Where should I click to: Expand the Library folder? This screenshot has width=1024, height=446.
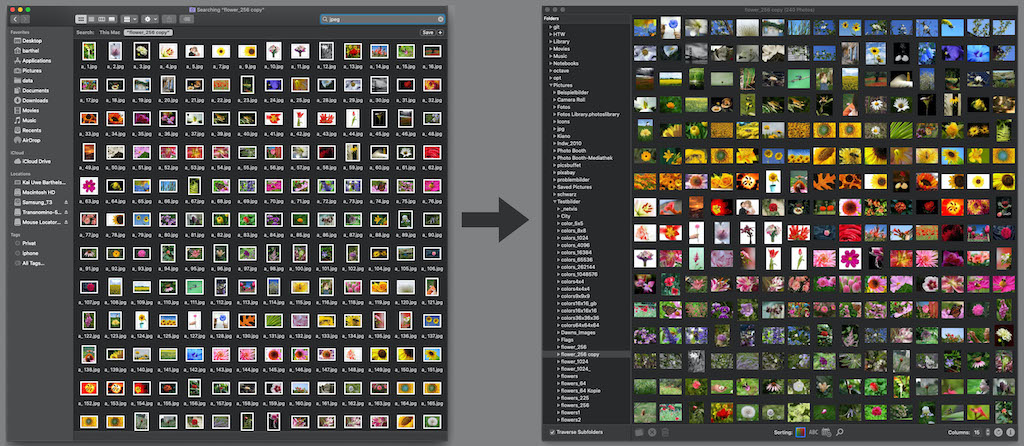551,41
